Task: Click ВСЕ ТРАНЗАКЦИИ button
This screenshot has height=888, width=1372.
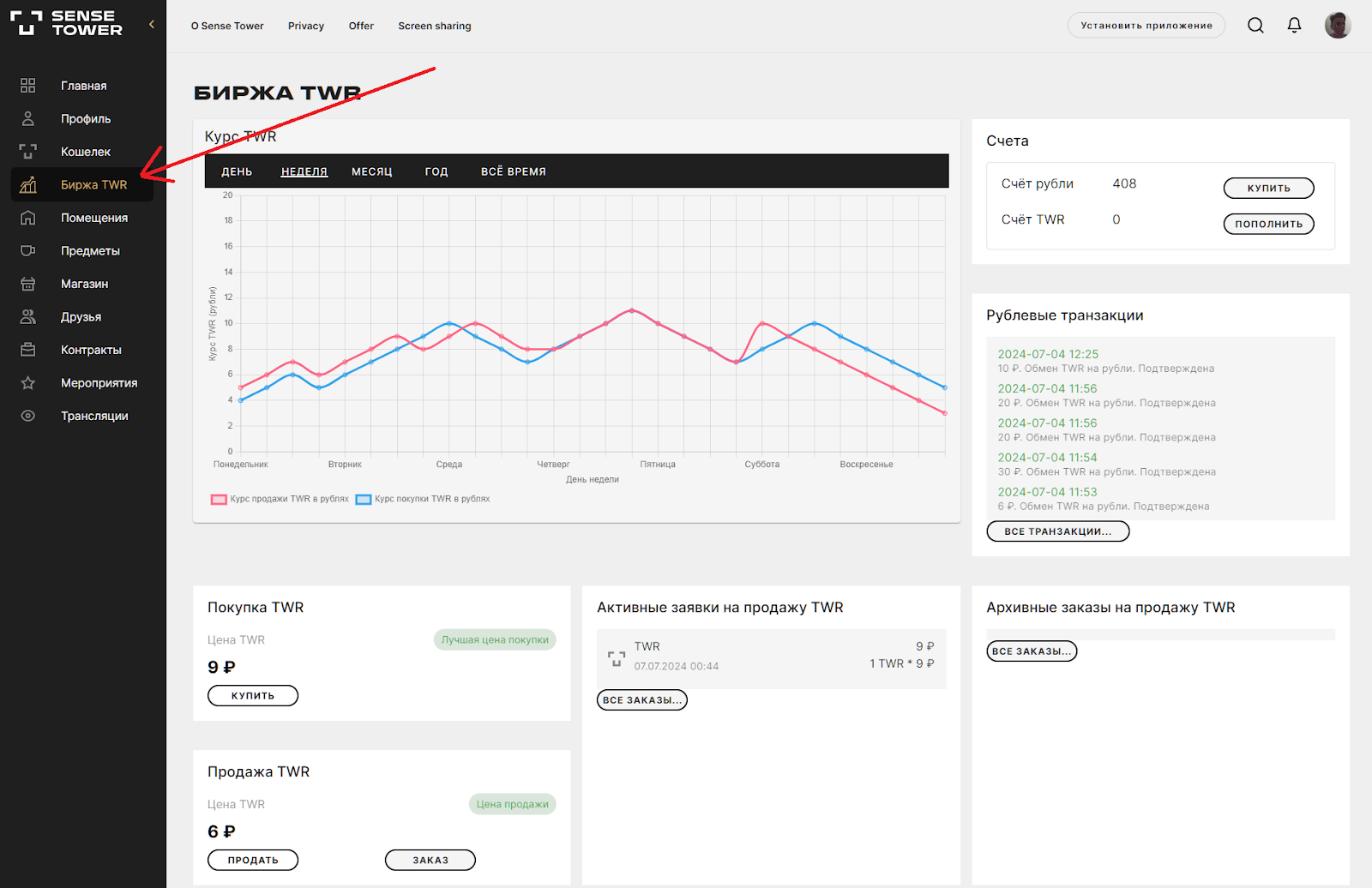Action: point(1058,531)
